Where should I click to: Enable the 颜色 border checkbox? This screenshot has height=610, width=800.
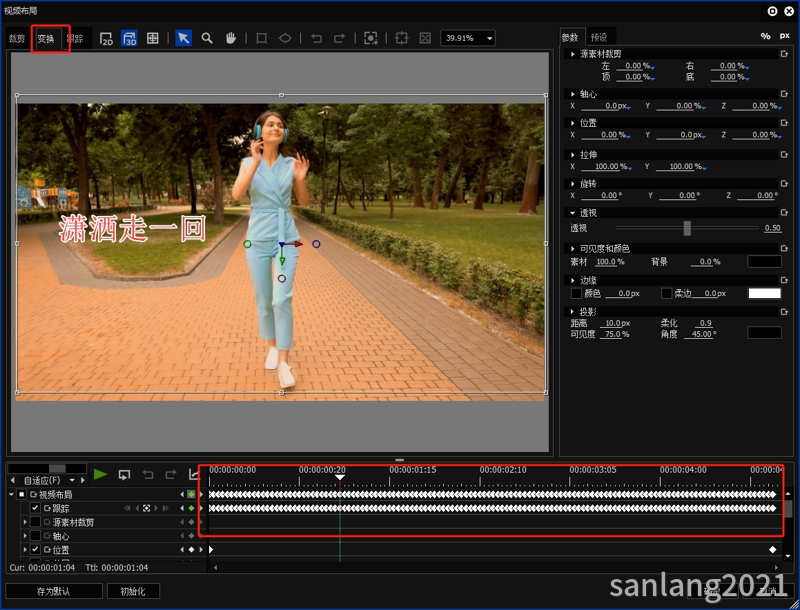(576, 293)
